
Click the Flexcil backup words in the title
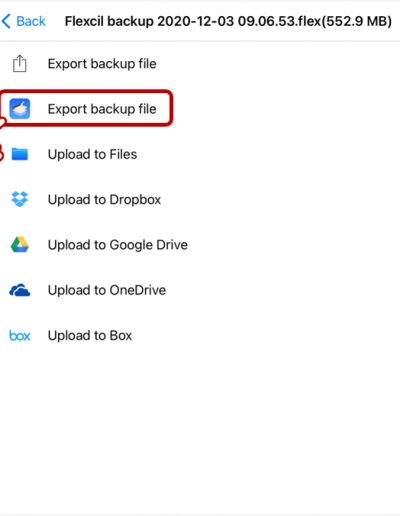click(x=109, y=21)
